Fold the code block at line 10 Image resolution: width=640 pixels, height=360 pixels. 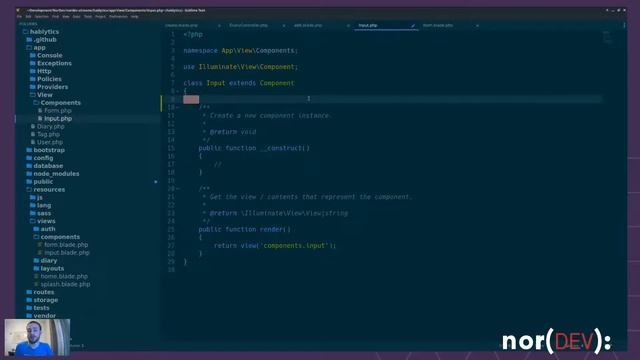(x=178, y=107)
